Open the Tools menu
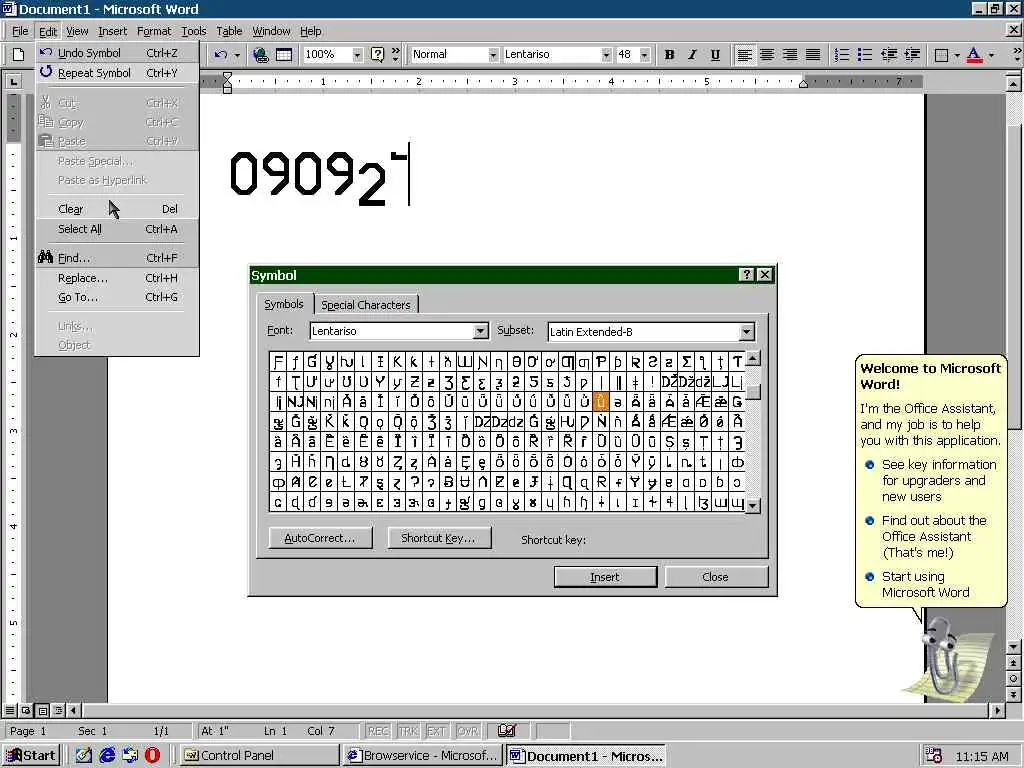 pyautogui.click(x=193, y=31)
